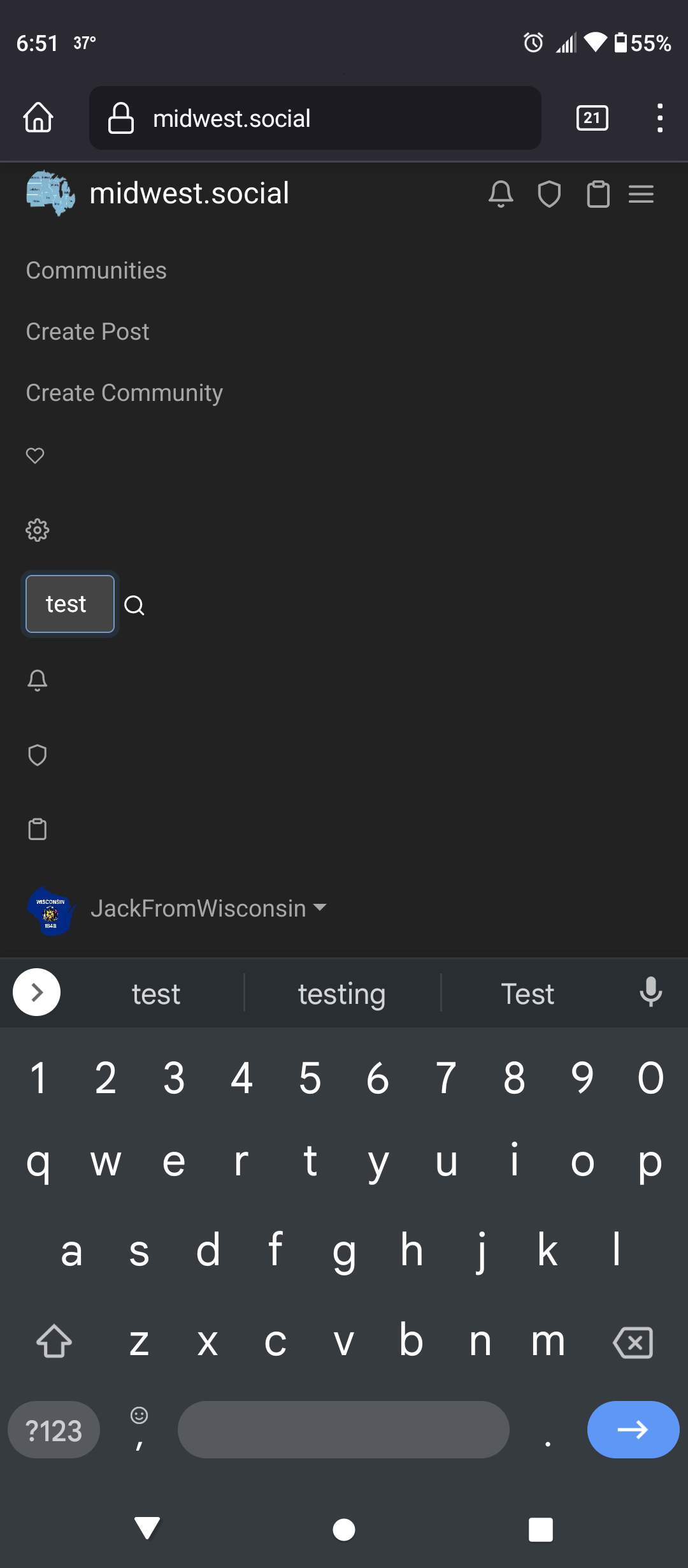Click inside the test search input field

pyautogui.click(x=69, y=604)
